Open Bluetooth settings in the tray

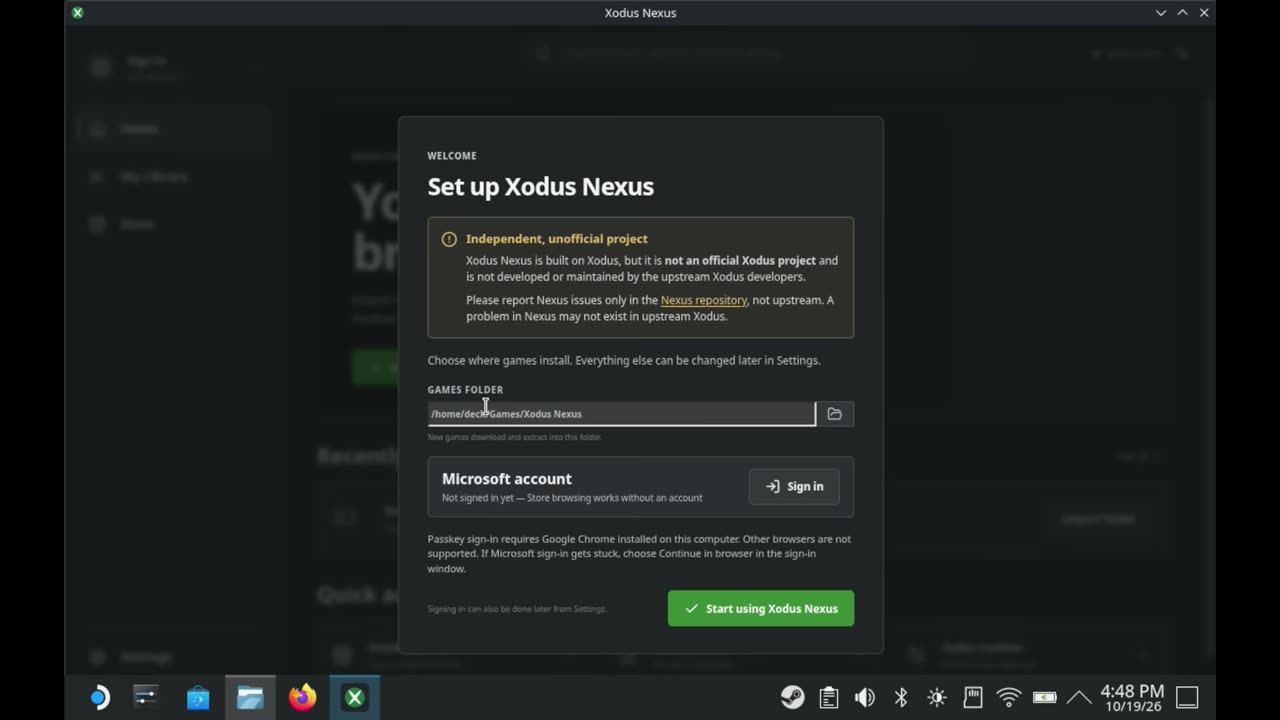pyautogui.click(x=901, y=697)
